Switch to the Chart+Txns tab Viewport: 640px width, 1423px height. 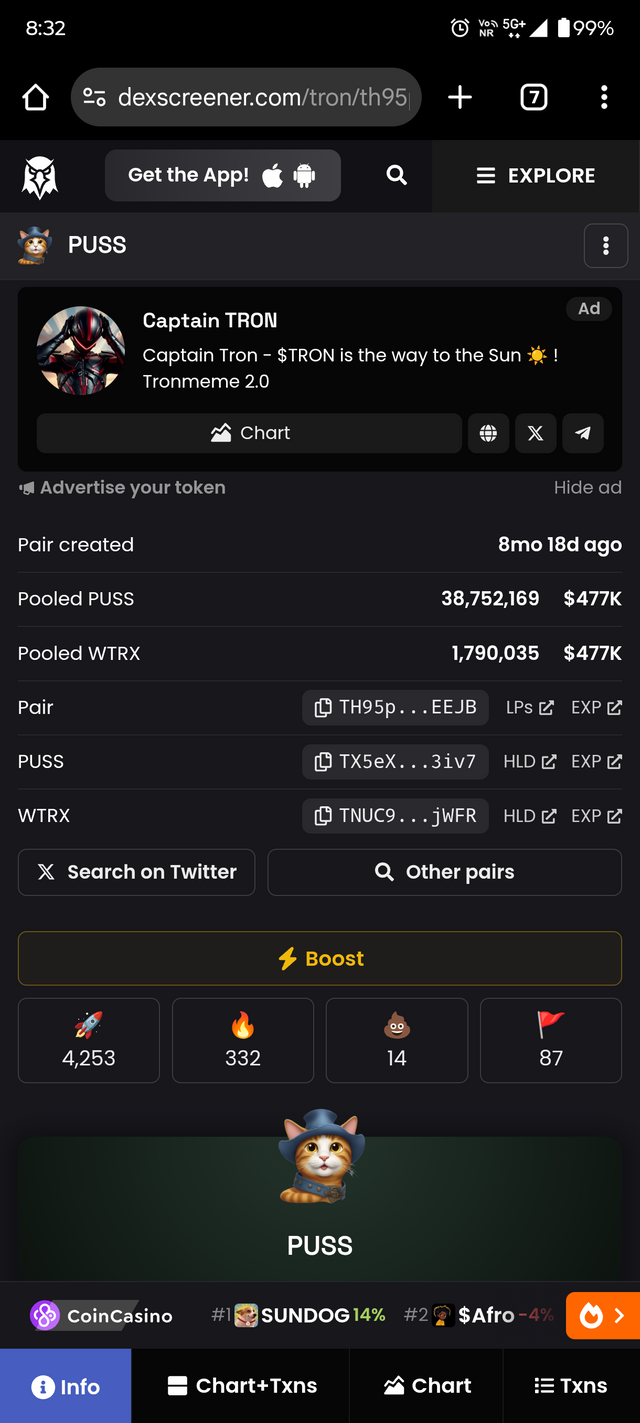pyautogui.click(x=241, y=1385)
